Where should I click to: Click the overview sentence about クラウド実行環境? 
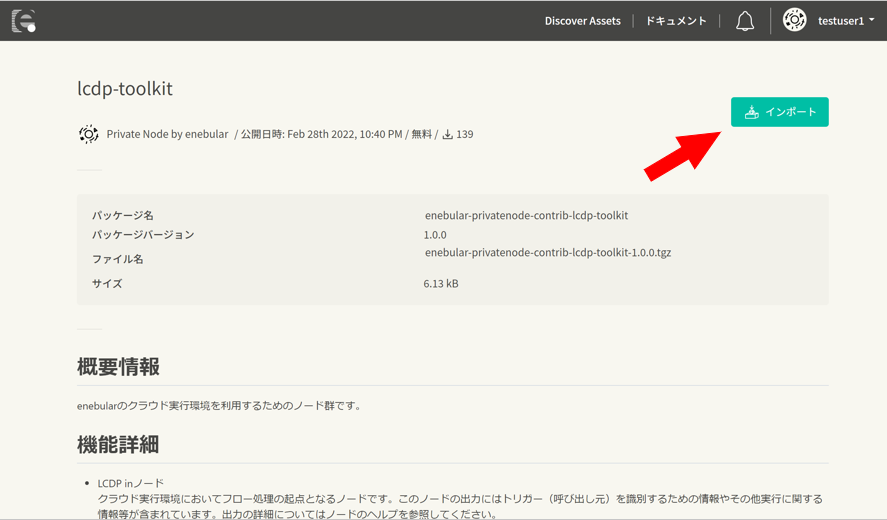tap(219, 406)
